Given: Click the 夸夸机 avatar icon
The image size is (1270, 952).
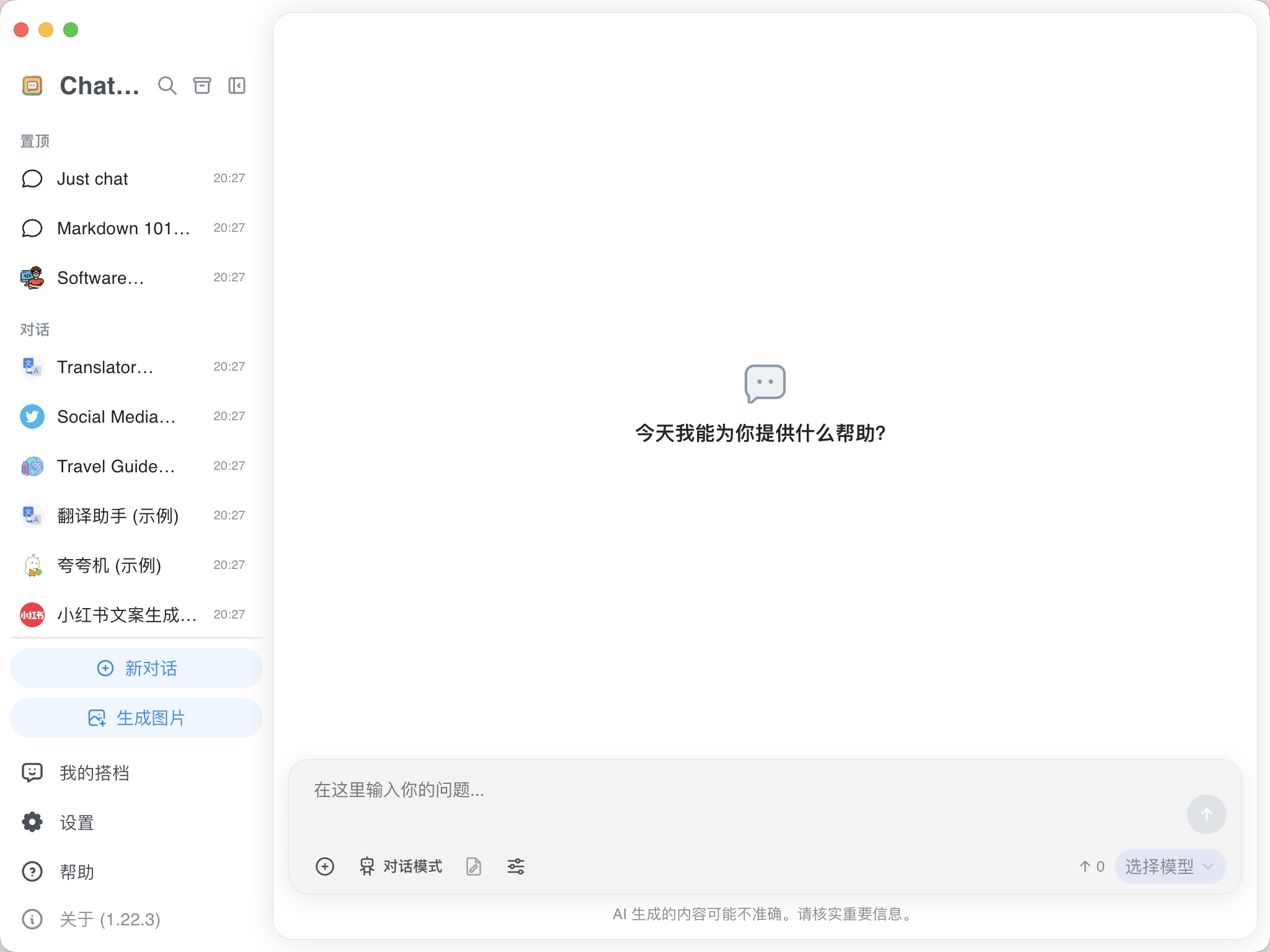Looking at the screenshot, I should 32,565.
